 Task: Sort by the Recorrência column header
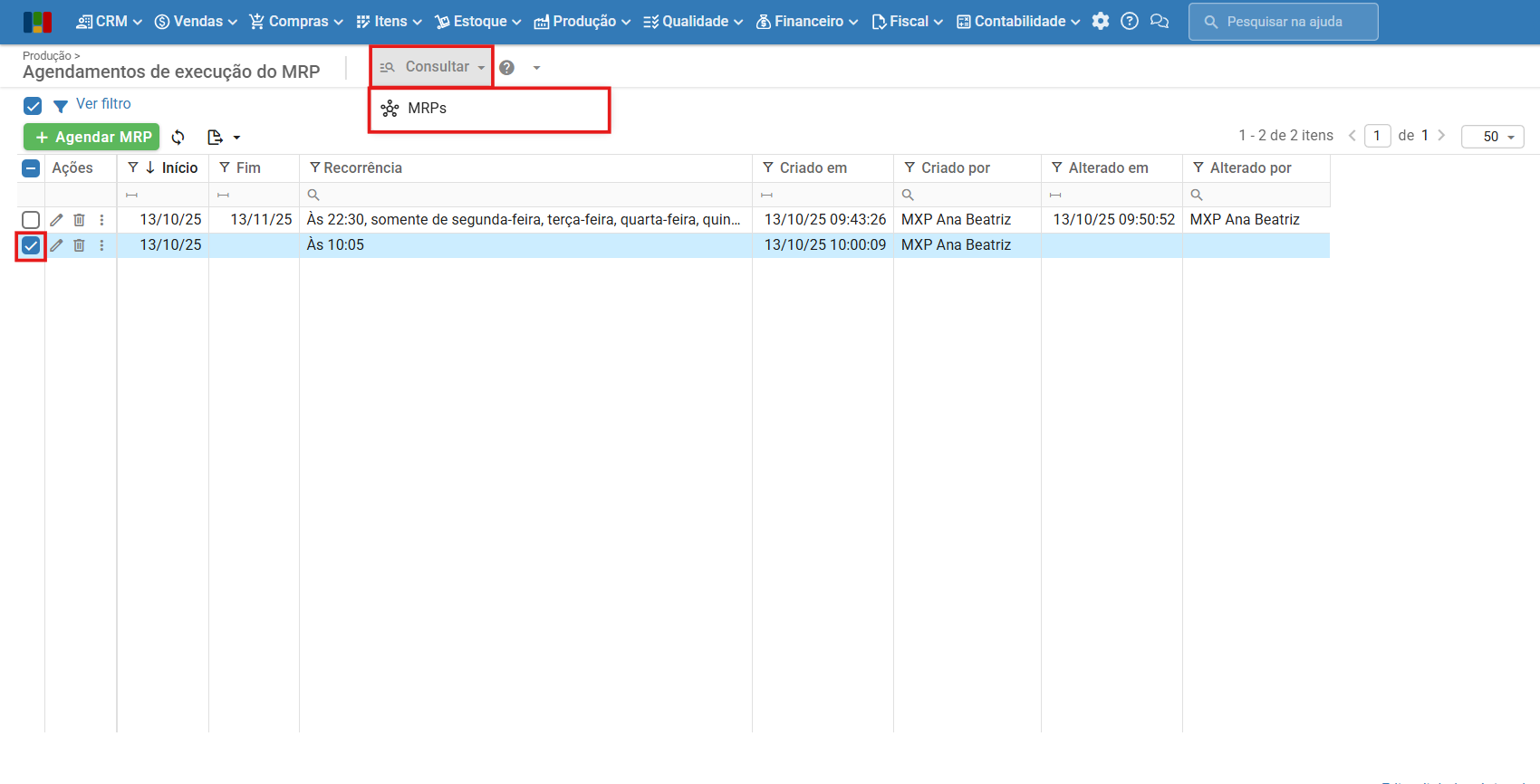point(363,168)
